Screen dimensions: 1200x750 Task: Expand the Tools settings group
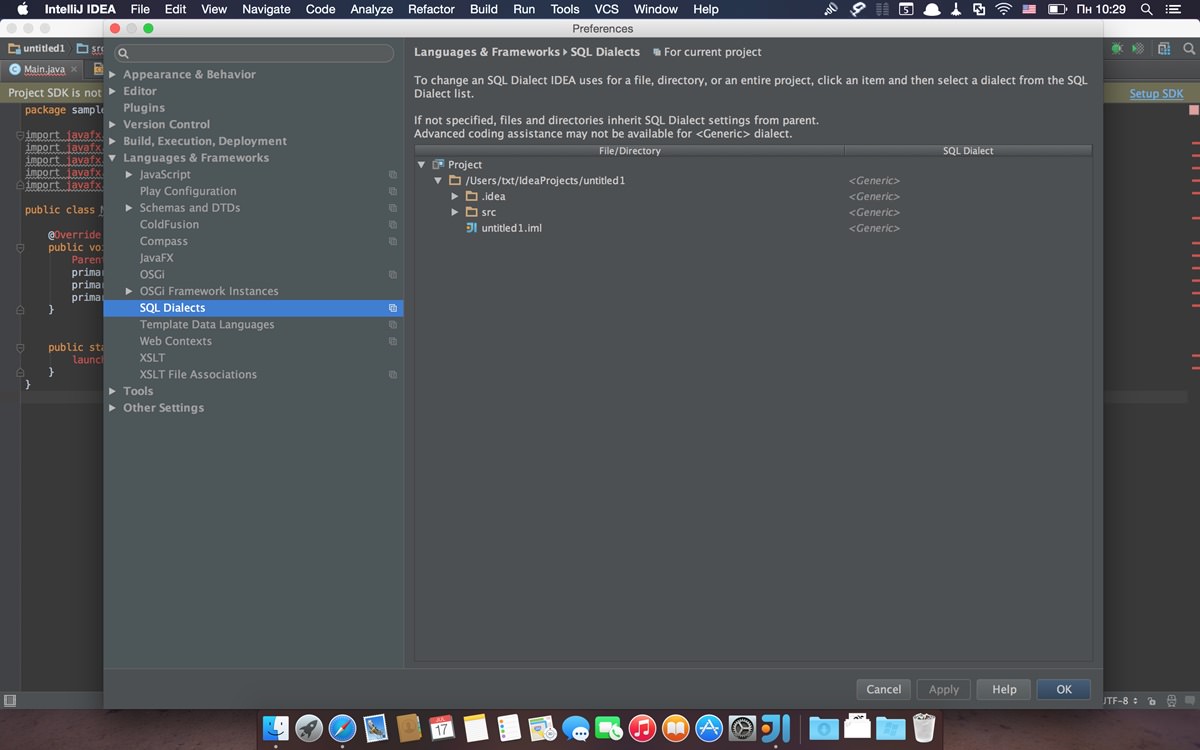113,391
